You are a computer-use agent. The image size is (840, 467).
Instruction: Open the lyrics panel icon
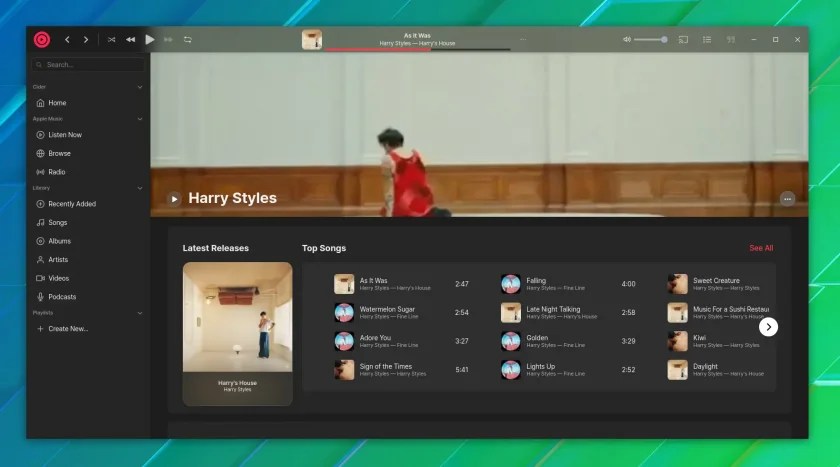click(731, 40)
